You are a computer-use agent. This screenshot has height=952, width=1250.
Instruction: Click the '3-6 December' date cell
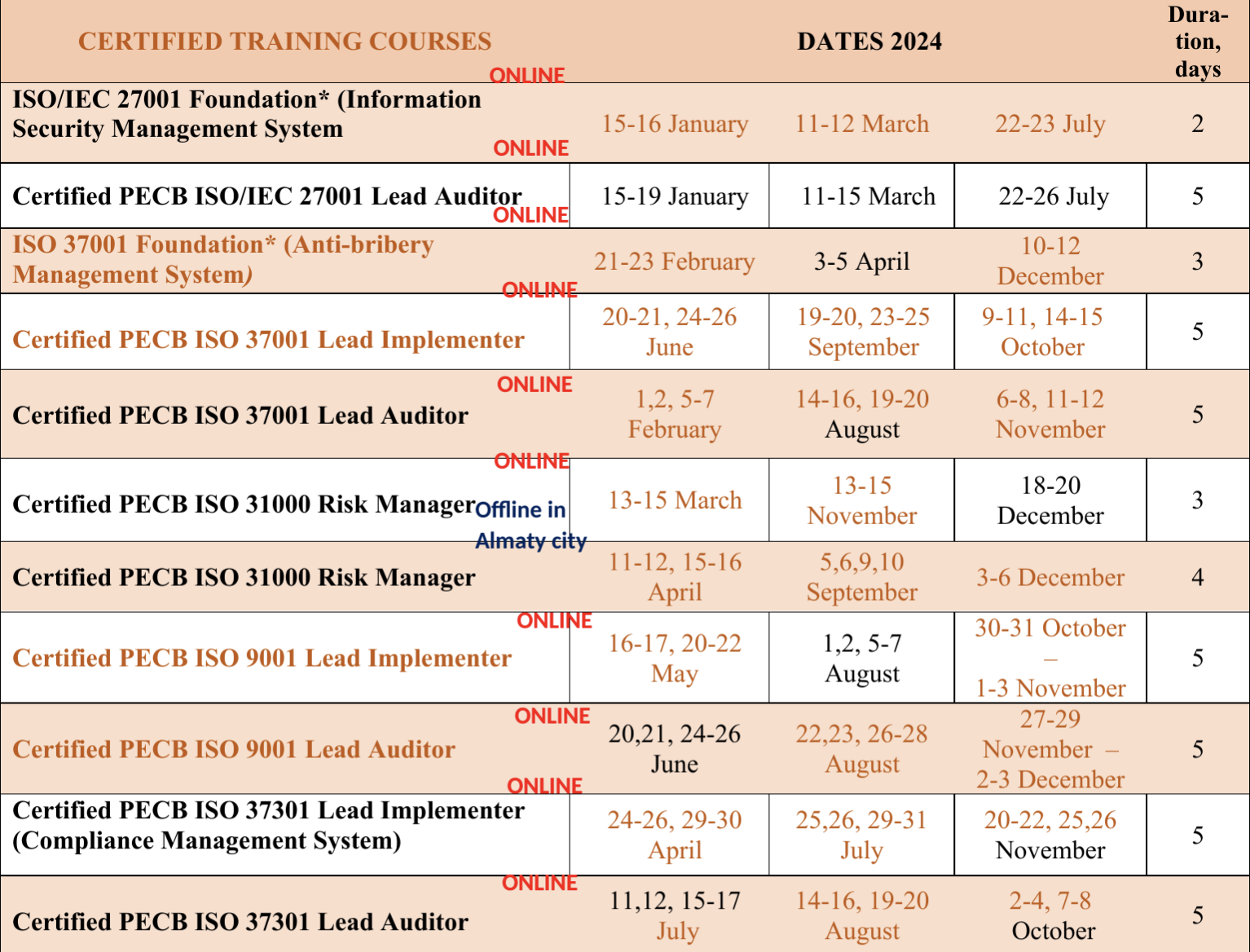[x=1050, y=578]
